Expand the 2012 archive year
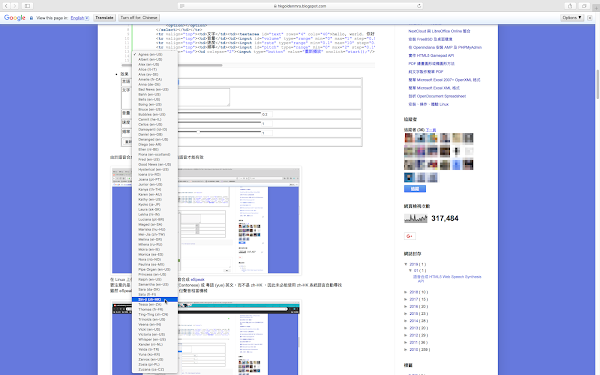 406,335
